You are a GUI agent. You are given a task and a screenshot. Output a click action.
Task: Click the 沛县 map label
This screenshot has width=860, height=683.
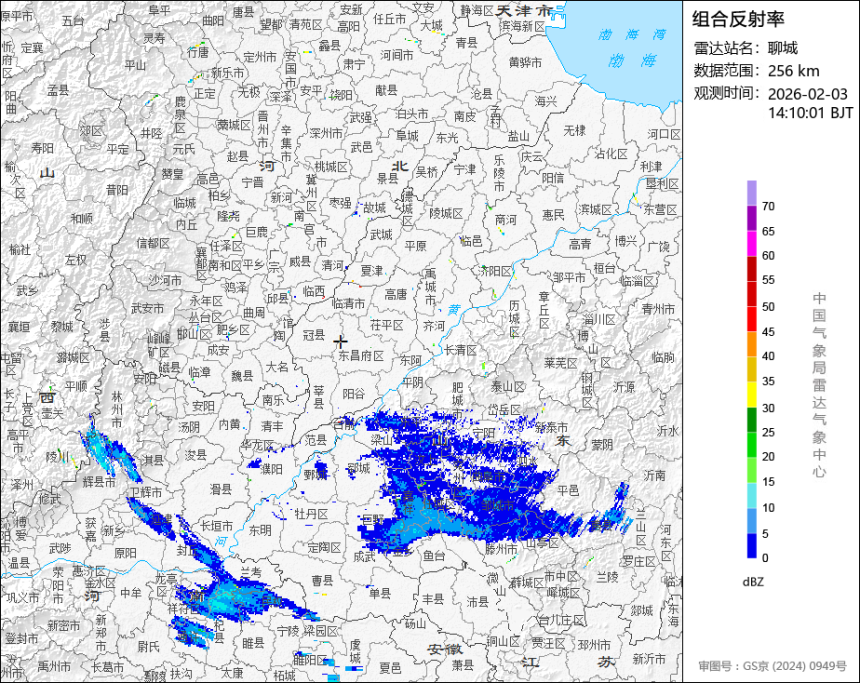coord(477,602)
